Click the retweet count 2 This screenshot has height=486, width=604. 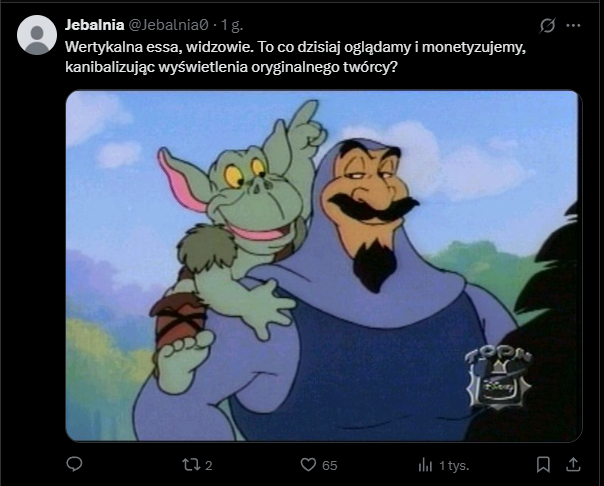click(x=208, y=466)
